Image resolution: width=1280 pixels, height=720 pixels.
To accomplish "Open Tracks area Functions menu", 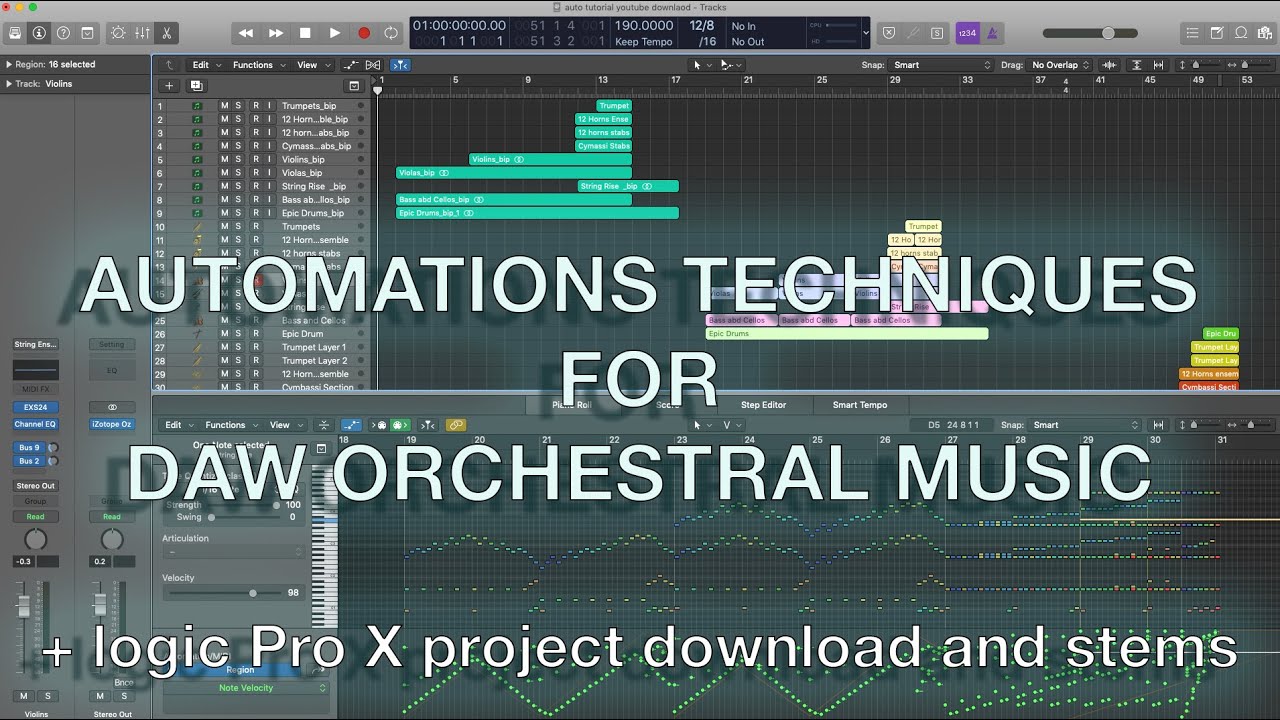I will [x=257, y=65].
